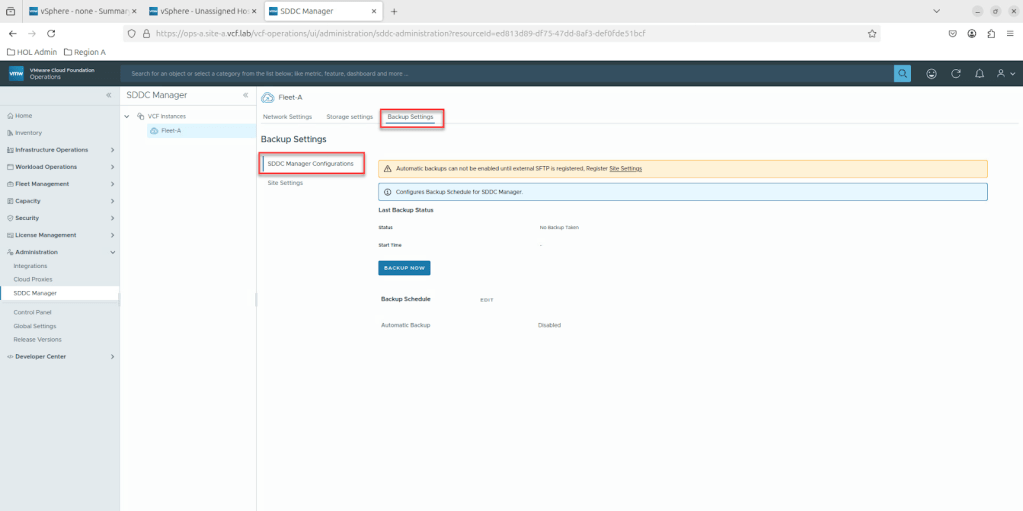Open the Pocket save icon

[x=953, y=33]
